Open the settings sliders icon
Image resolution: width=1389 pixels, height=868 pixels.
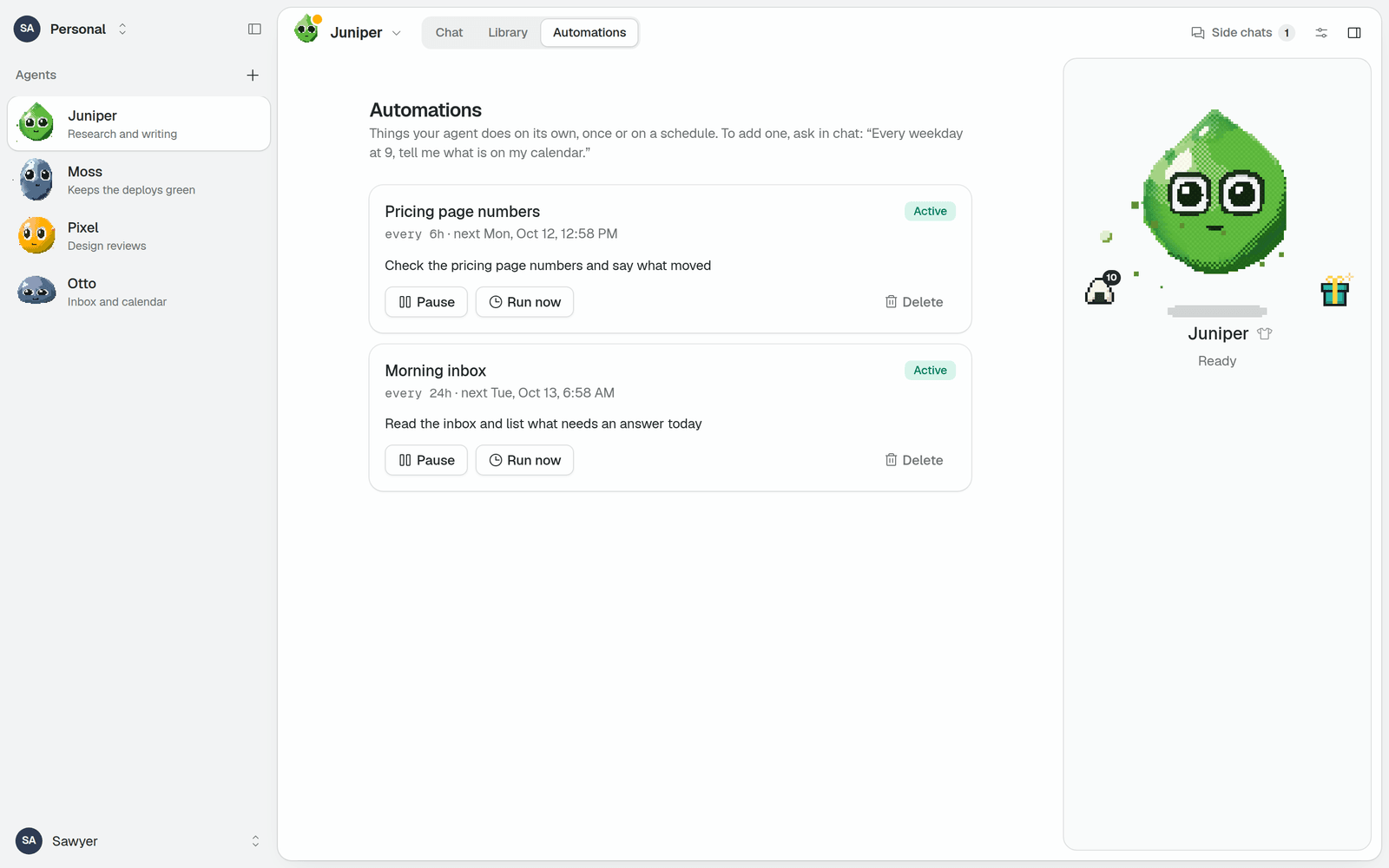coord(1321,32)
